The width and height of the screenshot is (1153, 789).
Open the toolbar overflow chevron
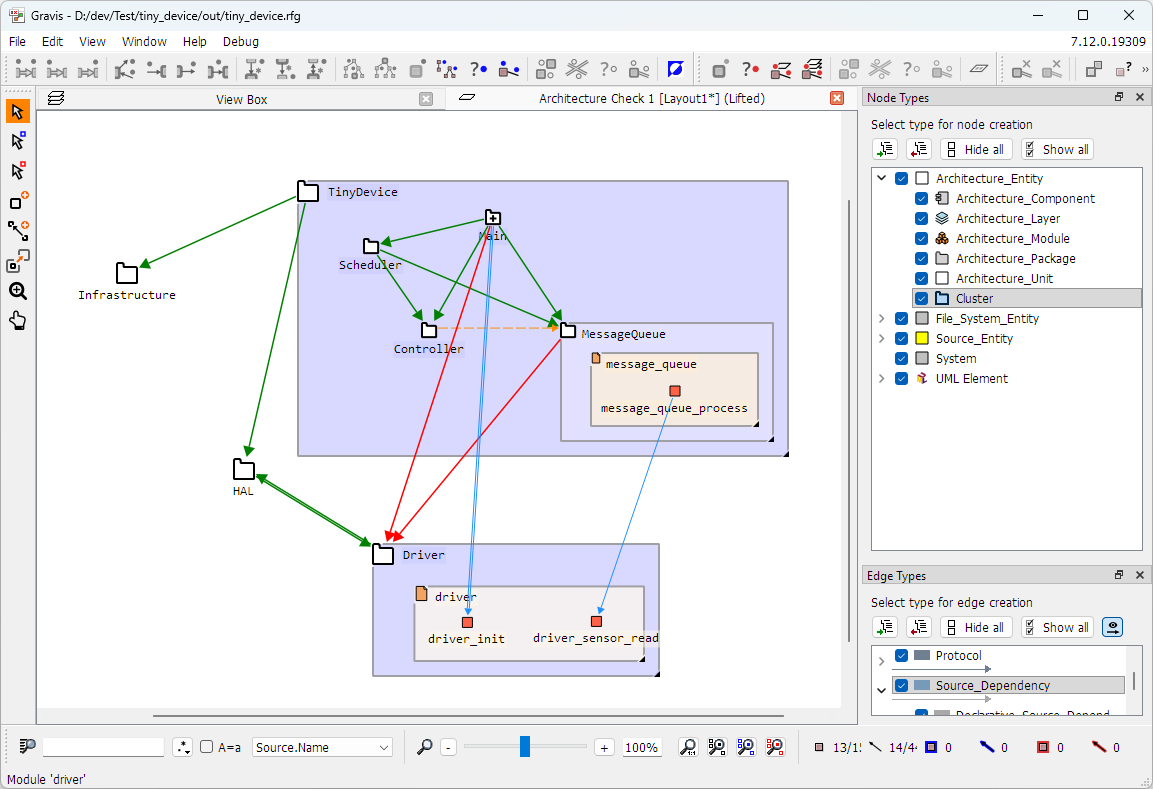point(1145,69)
